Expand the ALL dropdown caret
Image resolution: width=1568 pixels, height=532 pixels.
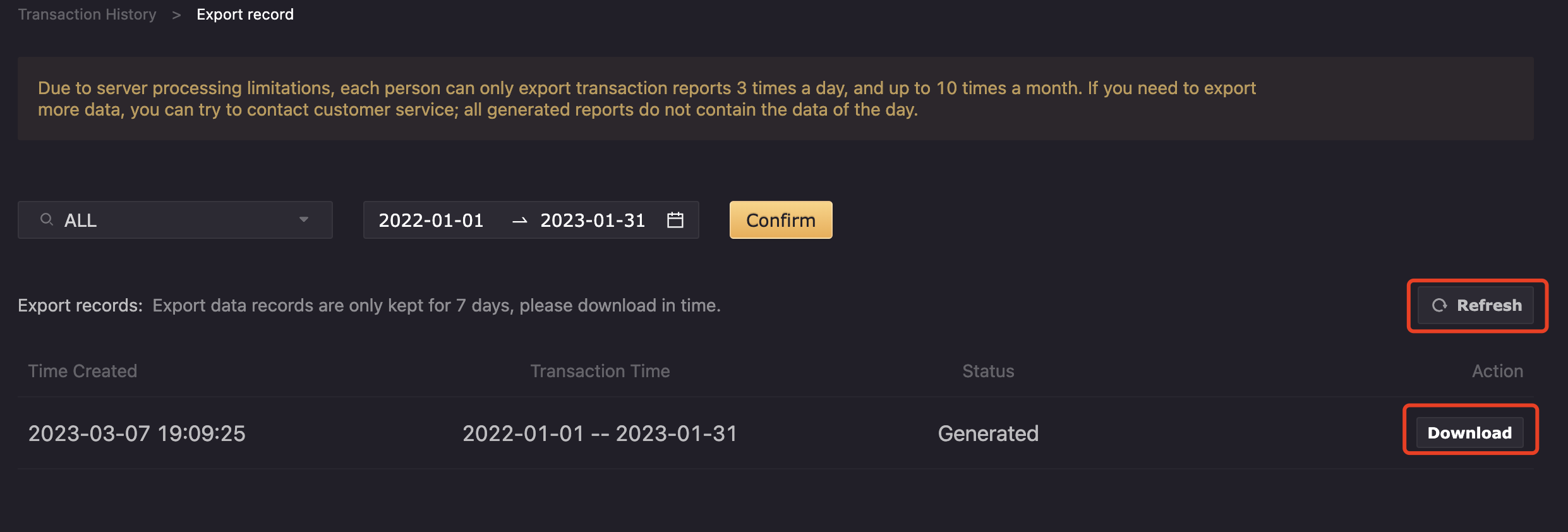click(304, 220)
